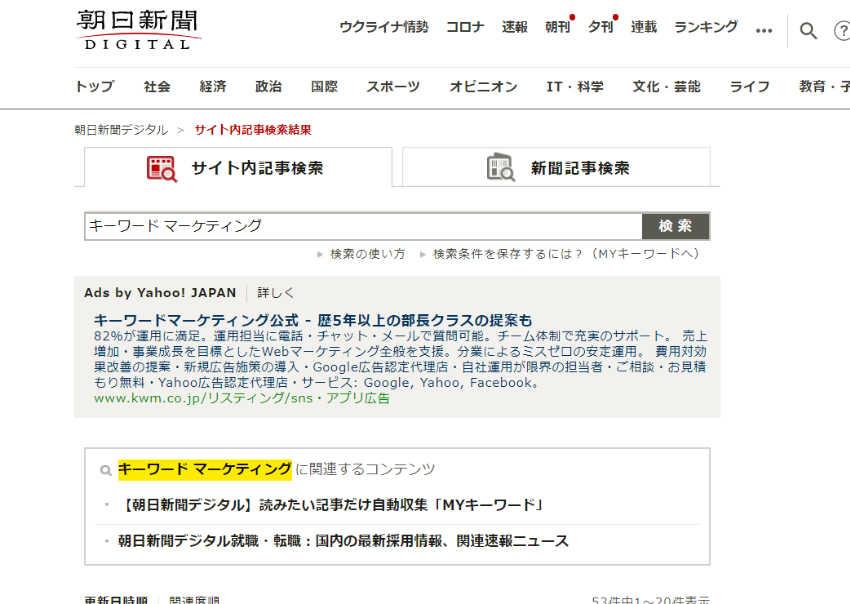Open MYキーワード 自動収集 related link
Screen dimensions: 850x604
pos(331,505)
